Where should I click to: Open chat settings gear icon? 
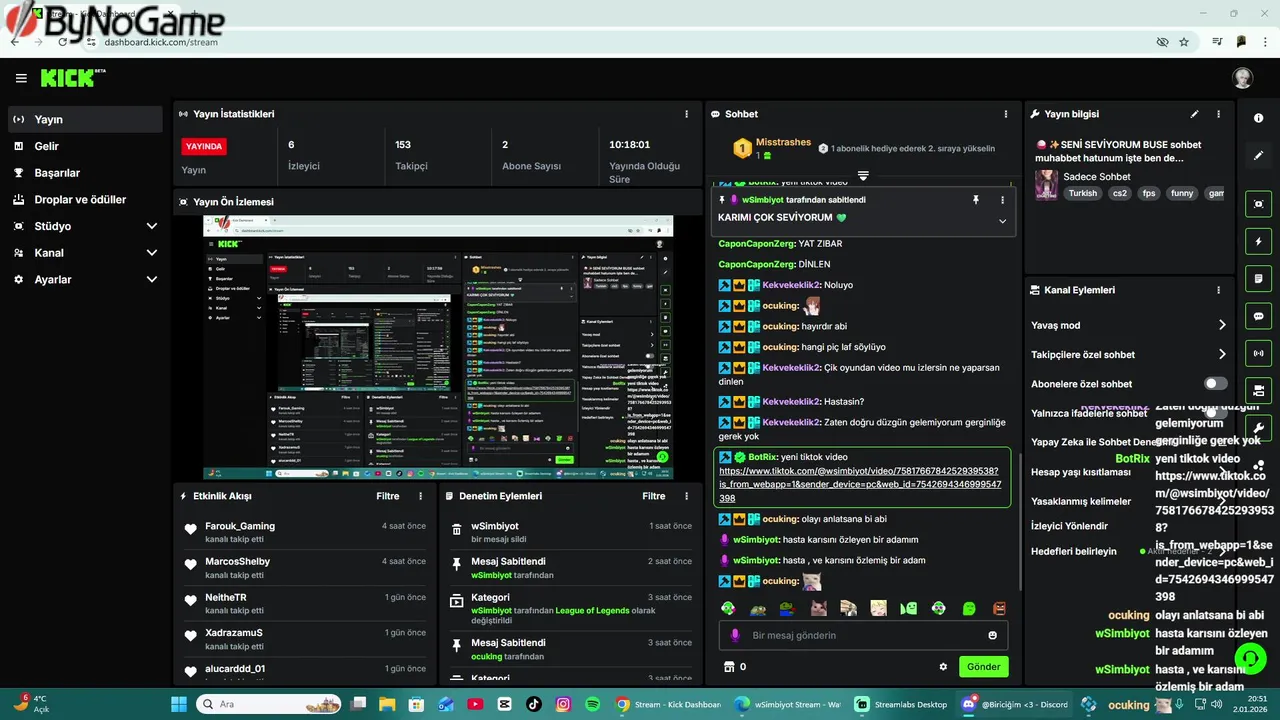click(942, 666)
